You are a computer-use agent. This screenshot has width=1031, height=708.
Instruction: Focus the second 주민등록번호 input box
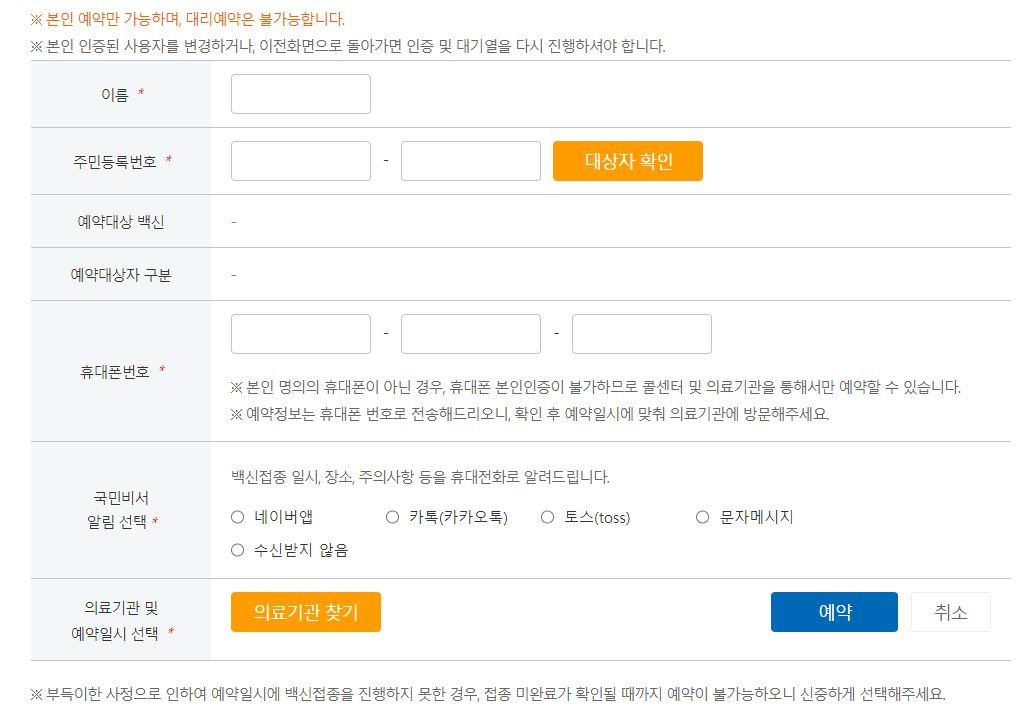point(471,161)
